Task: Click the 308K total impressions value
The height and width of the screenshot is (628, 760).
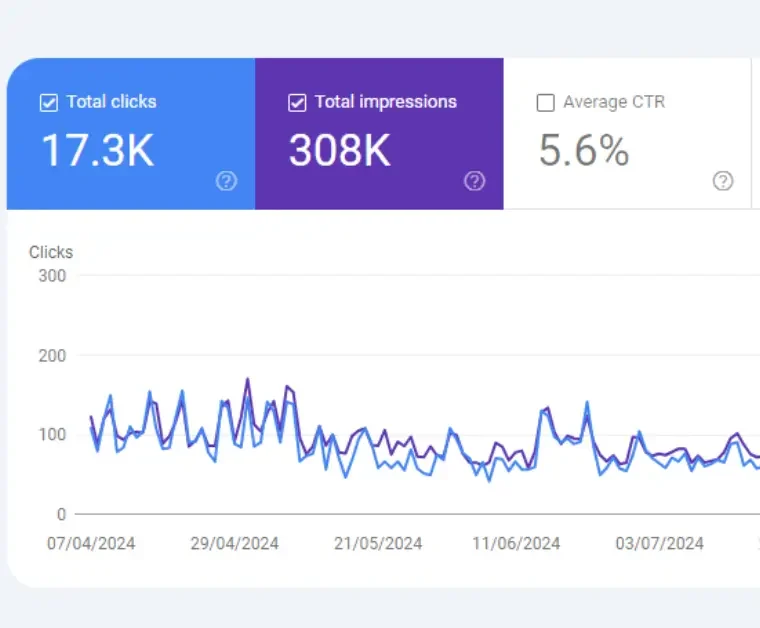Action: (x=340, y=150)
